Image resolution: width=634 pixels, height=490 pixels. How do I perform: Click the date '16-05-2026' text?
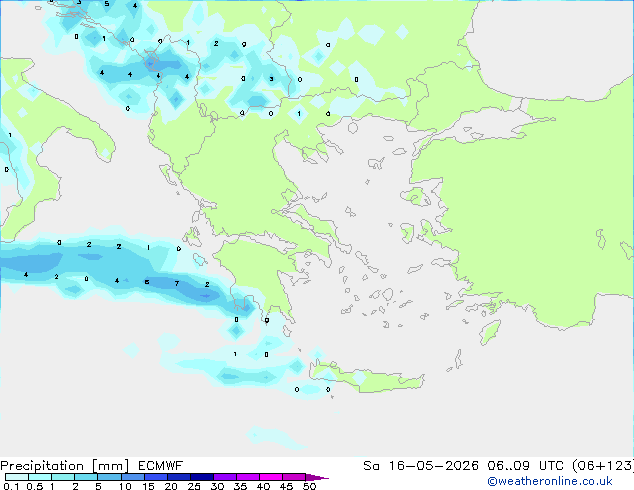pos(434,466)
